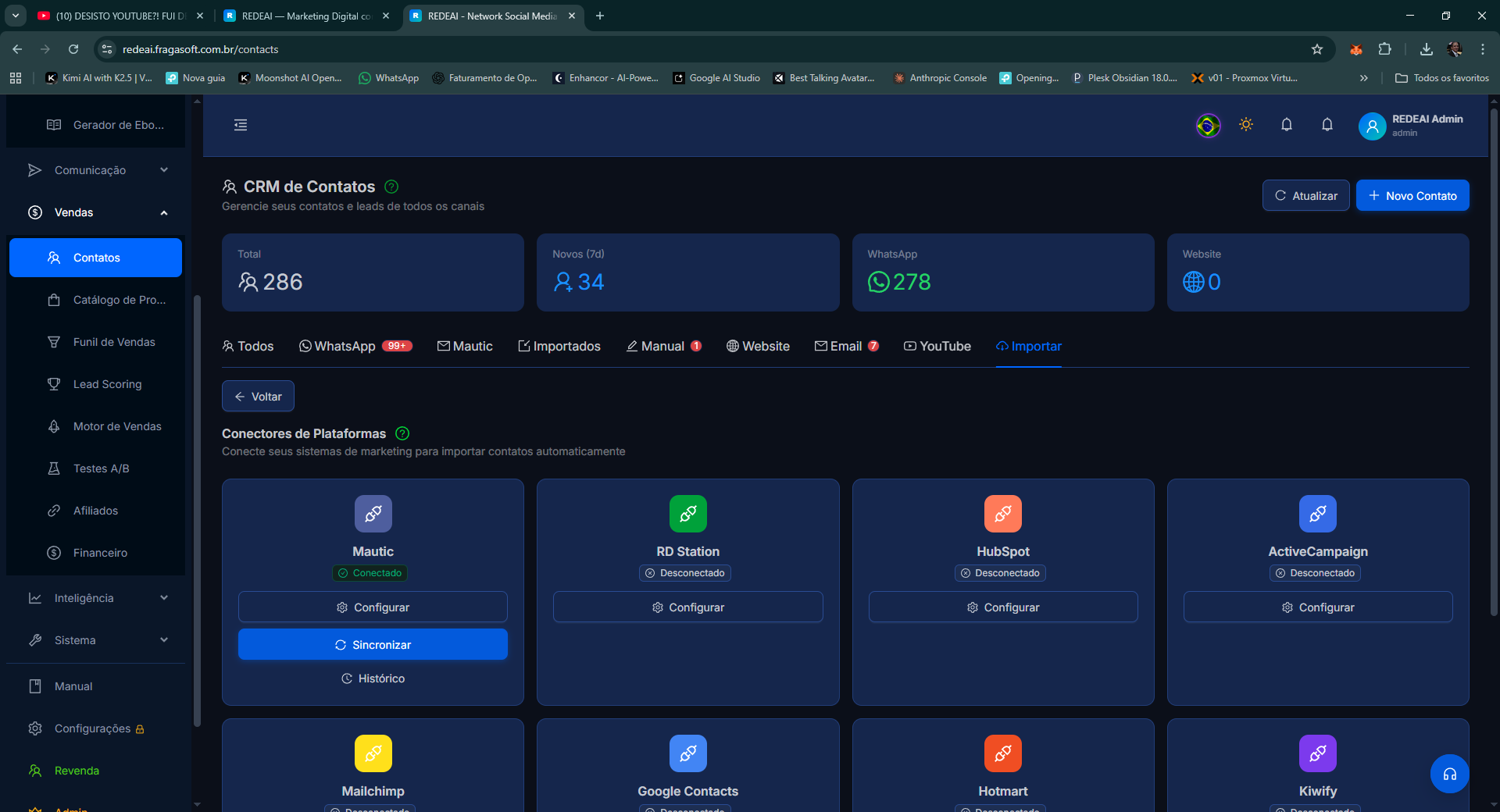Click the Google Contacts connector icon
Screen dimensions: 1500x812
click(x=688, y=753)
